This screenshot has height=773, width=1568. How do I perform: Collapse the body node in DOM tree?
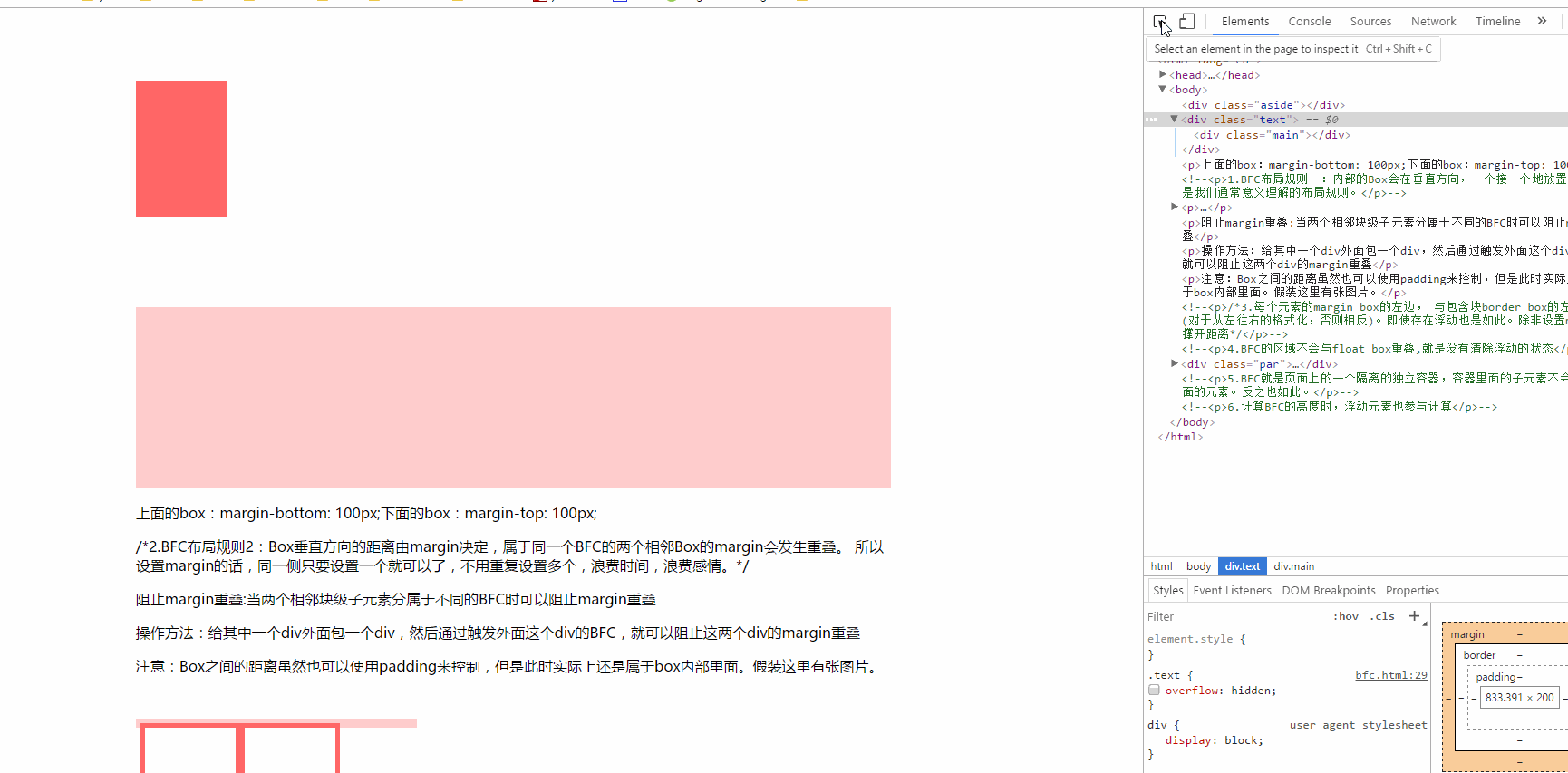pyautogui.click(x=1162, y=89)
